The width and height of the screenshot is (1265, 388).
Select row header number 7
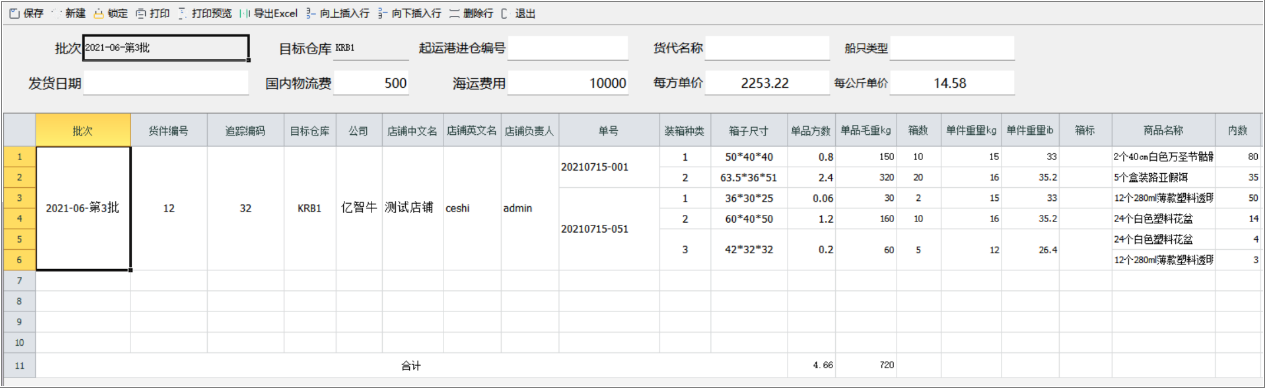click(x=19, y=281)
